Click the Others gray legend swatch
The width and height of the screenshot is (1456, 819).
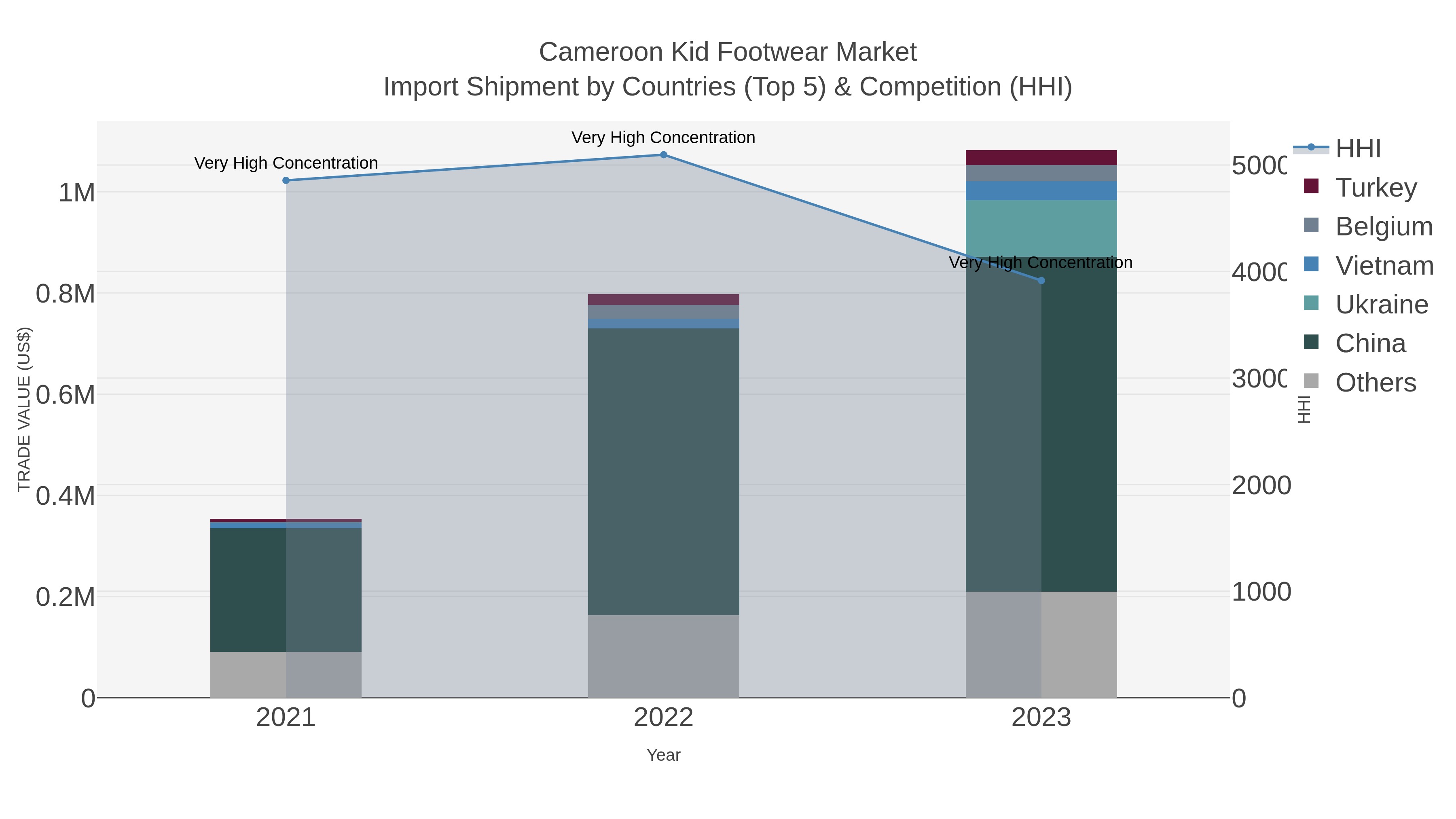pos(1311,381)
